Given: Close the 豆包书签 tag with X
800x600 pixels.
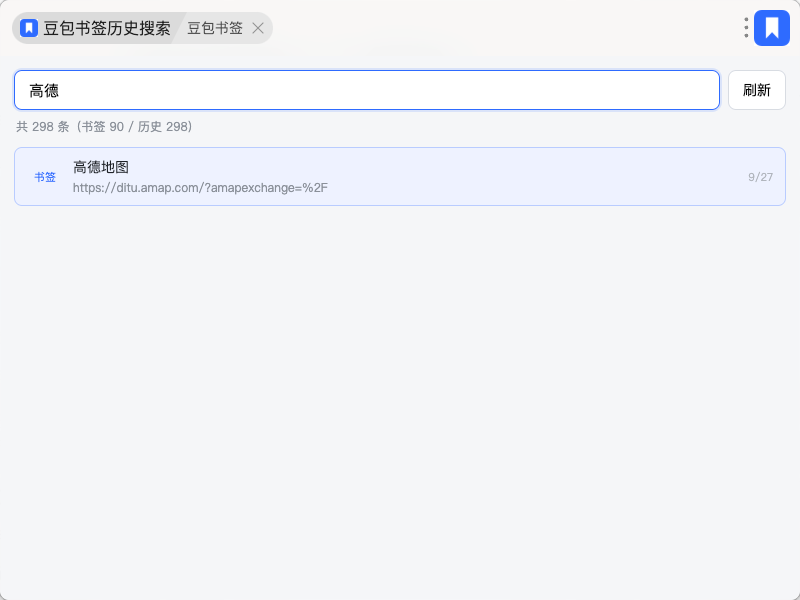Looking at the screenshot, I should 258,28.
